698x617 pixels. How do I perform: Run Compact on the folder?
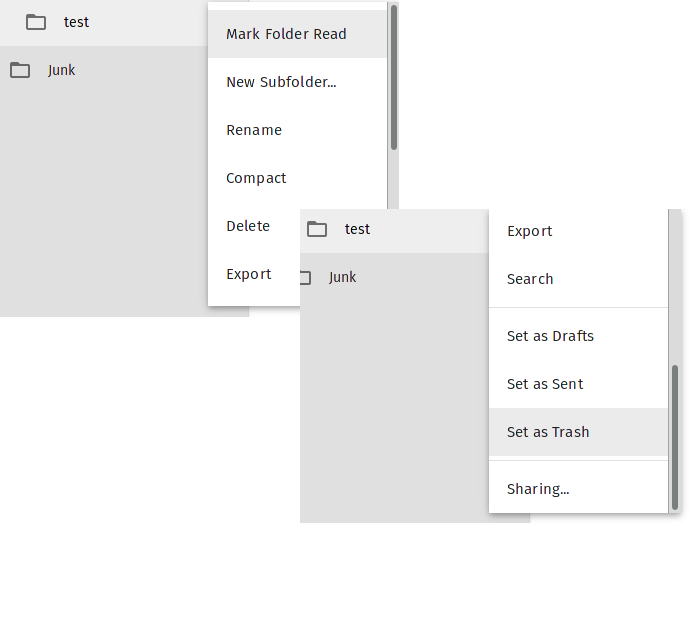pyautogui.click(x=256, y=178)
